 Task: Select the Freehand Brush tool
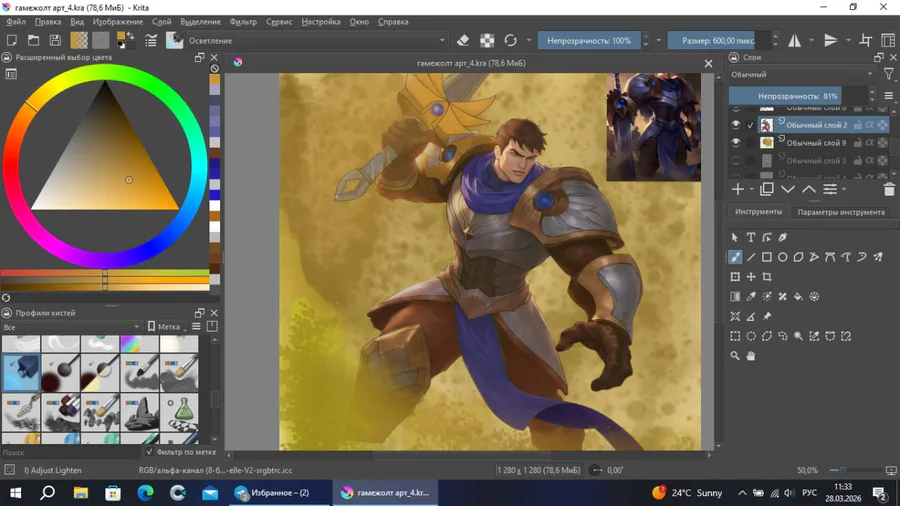click(735, 257)
